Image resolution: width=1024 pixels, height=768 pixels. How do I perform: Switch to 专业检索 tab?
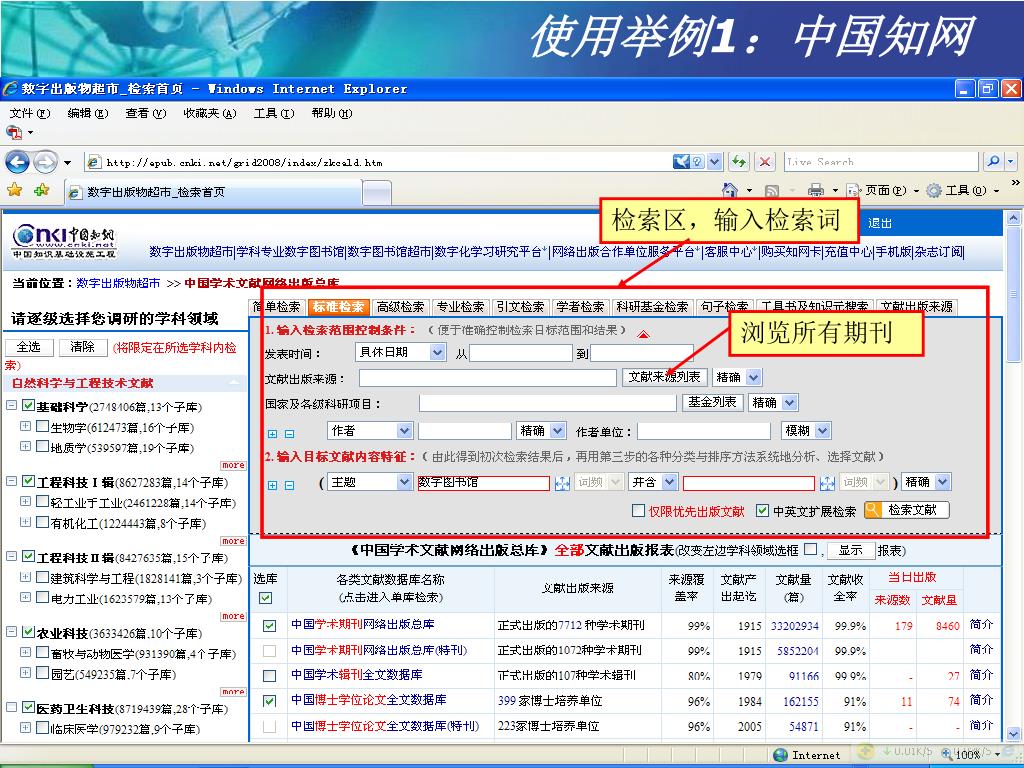coord(460,306)
